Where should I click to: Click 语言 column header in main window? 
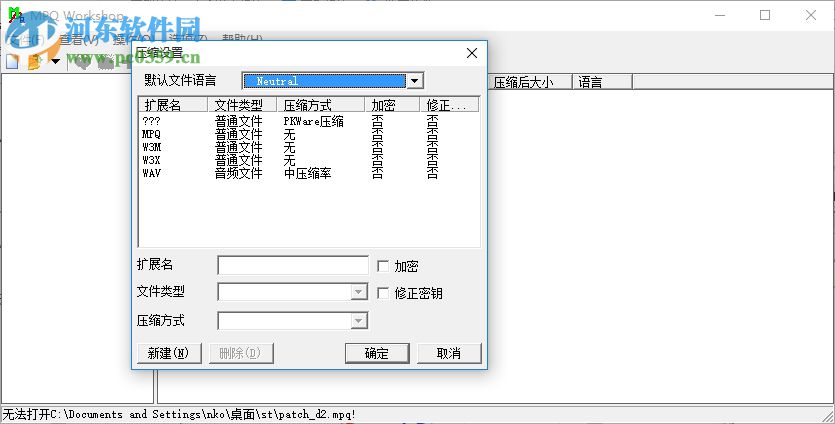point(602,82)
